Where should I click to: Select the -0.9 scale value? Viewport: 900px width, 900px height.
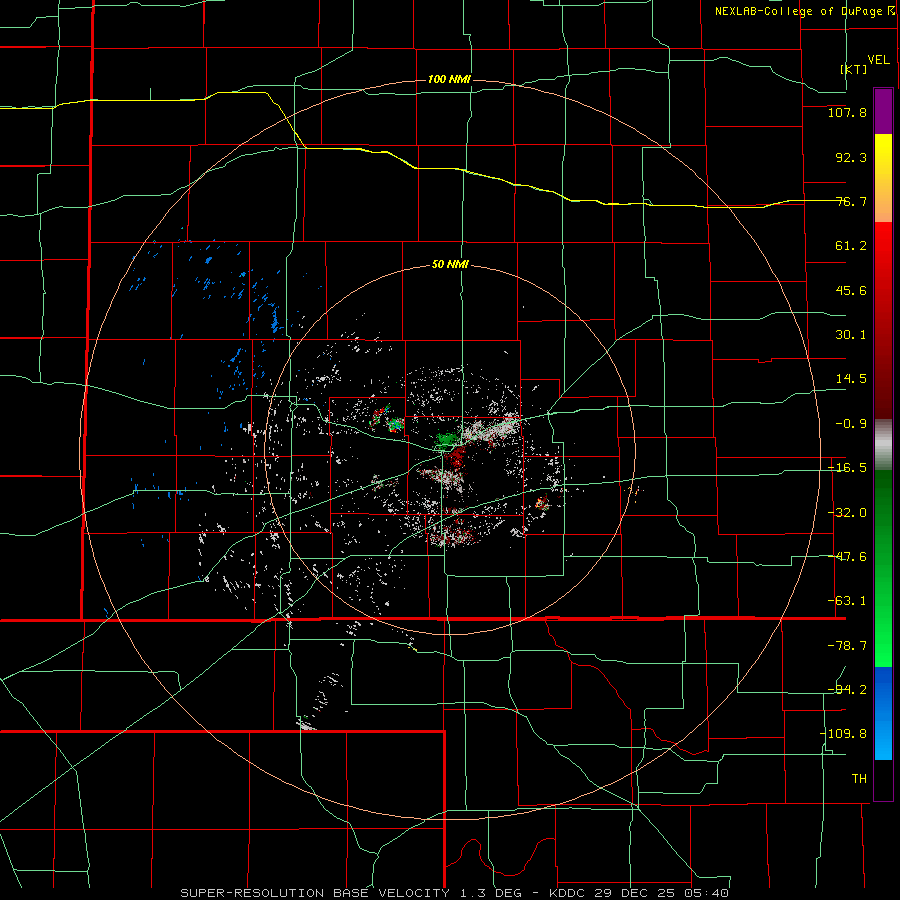coord(851,424)
